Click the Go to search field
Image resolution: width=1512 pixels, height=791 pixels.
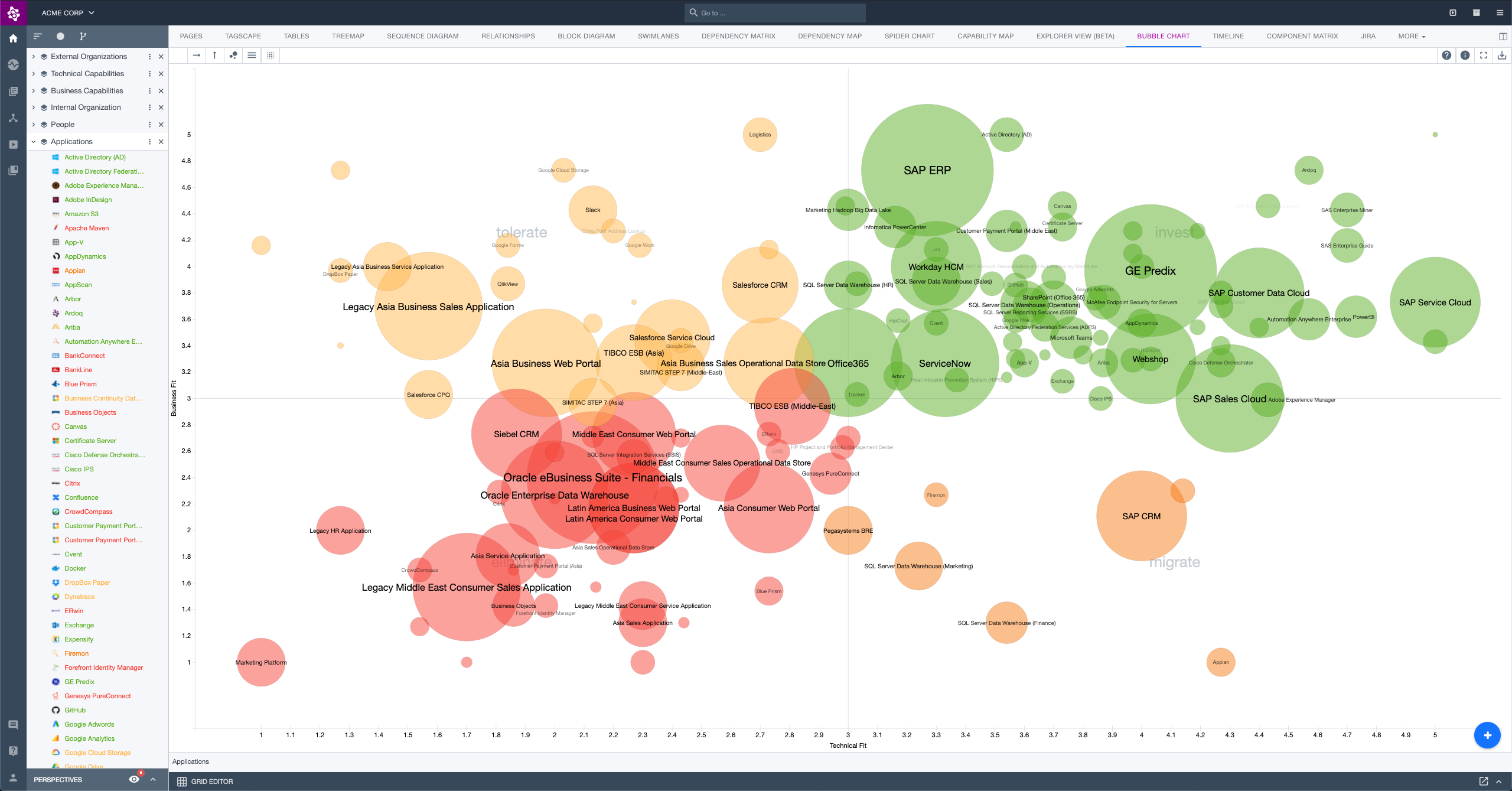(x=774, y=13)
